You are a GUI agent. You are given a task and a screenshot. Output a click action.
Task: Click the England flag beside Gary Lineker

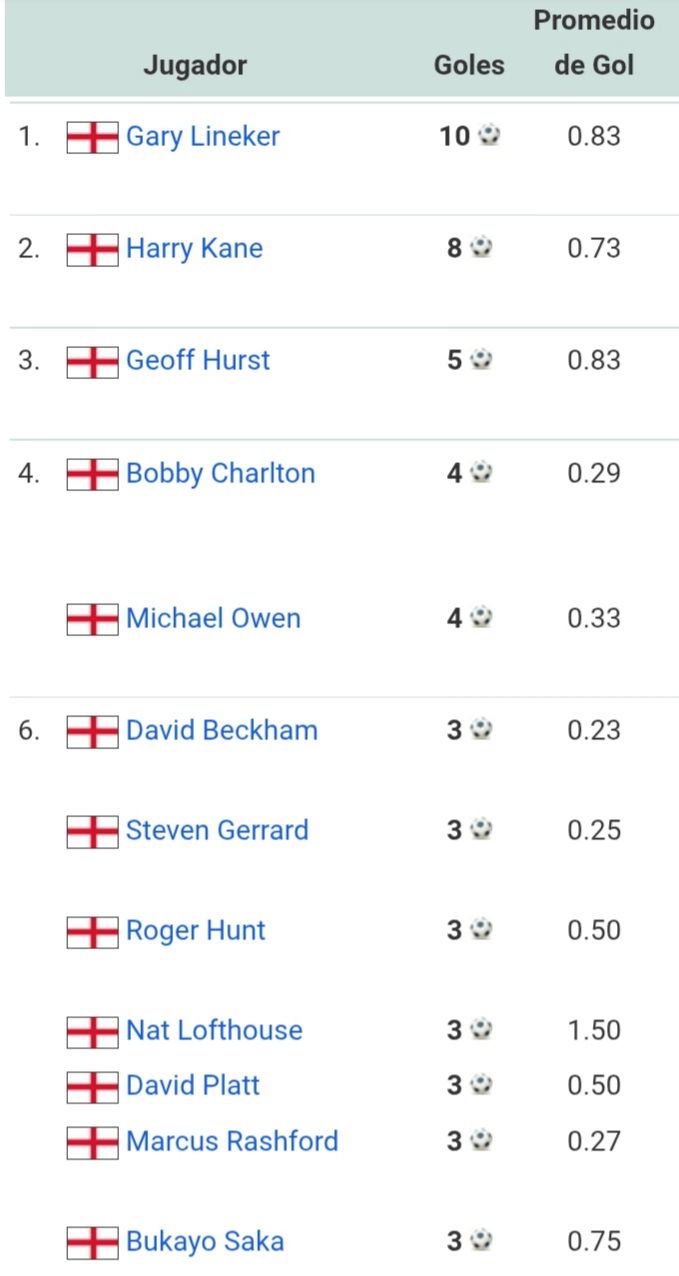[x=92, y=137]
